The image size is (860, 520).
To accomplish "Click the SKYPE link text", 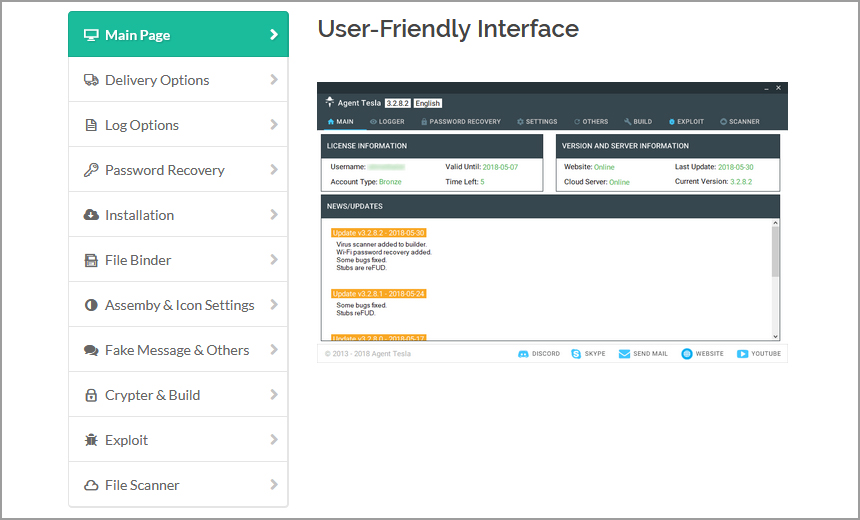I will click(595, 354).
